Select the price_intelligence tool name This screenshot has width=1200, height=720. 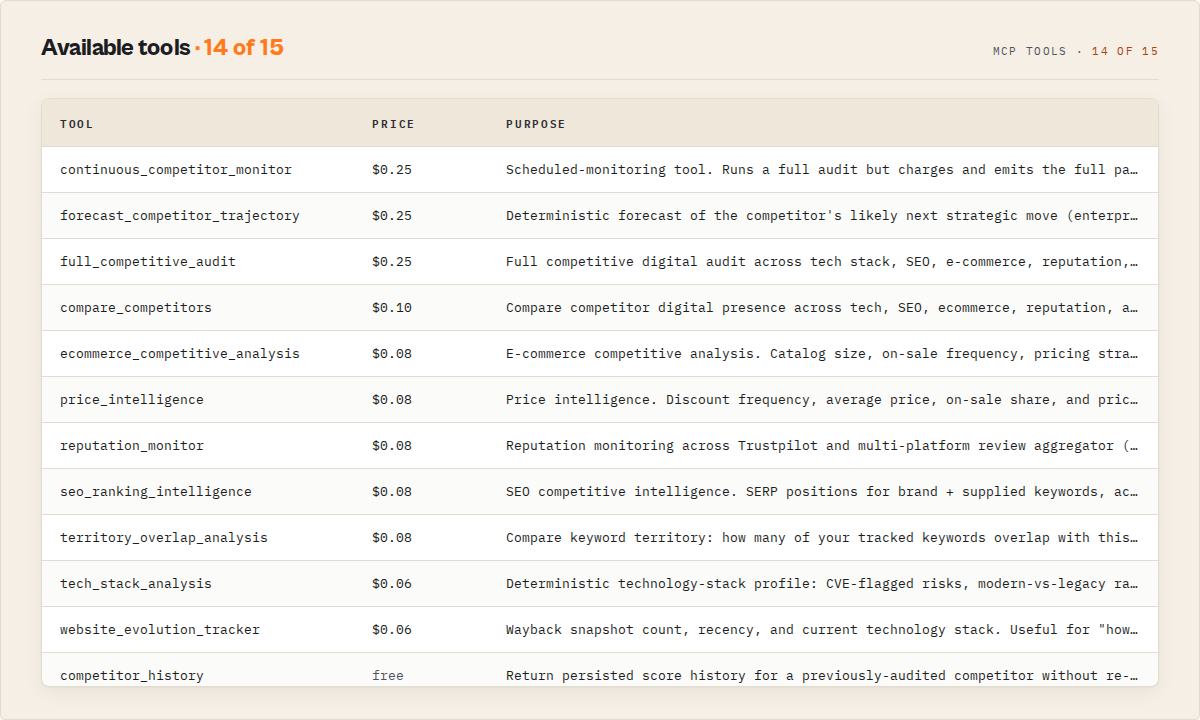(132, 400)
